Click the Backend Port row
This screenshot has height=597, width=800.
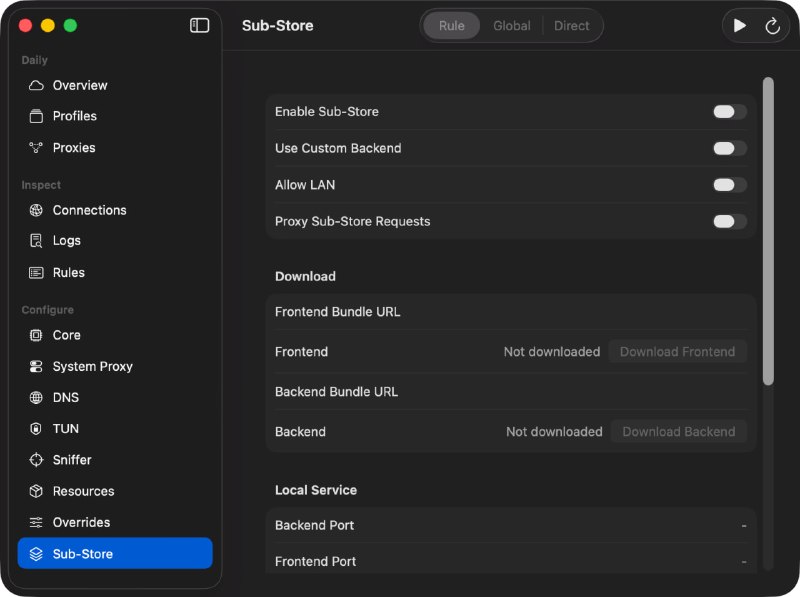point(511,526)
